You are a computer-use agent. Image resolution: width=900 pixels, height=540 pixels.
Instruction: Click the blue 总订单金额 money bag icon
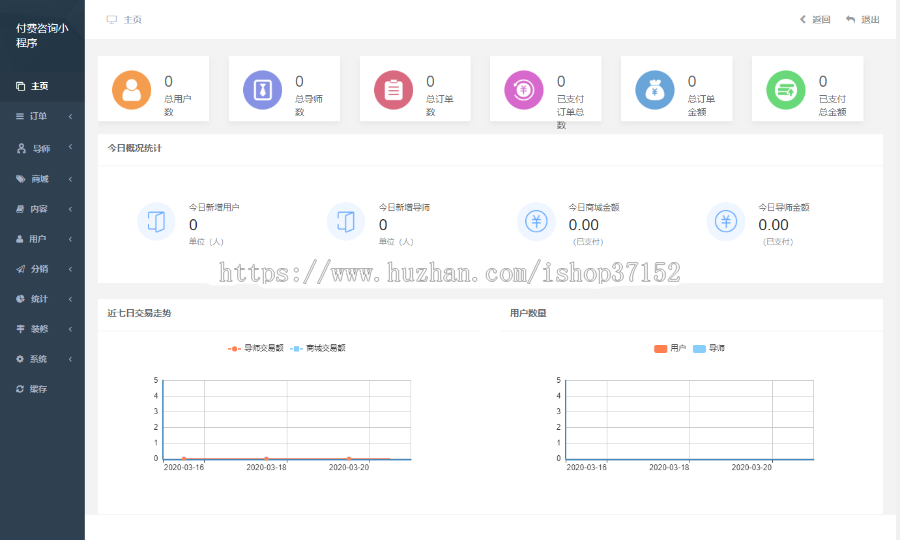(x=654, y=90)
